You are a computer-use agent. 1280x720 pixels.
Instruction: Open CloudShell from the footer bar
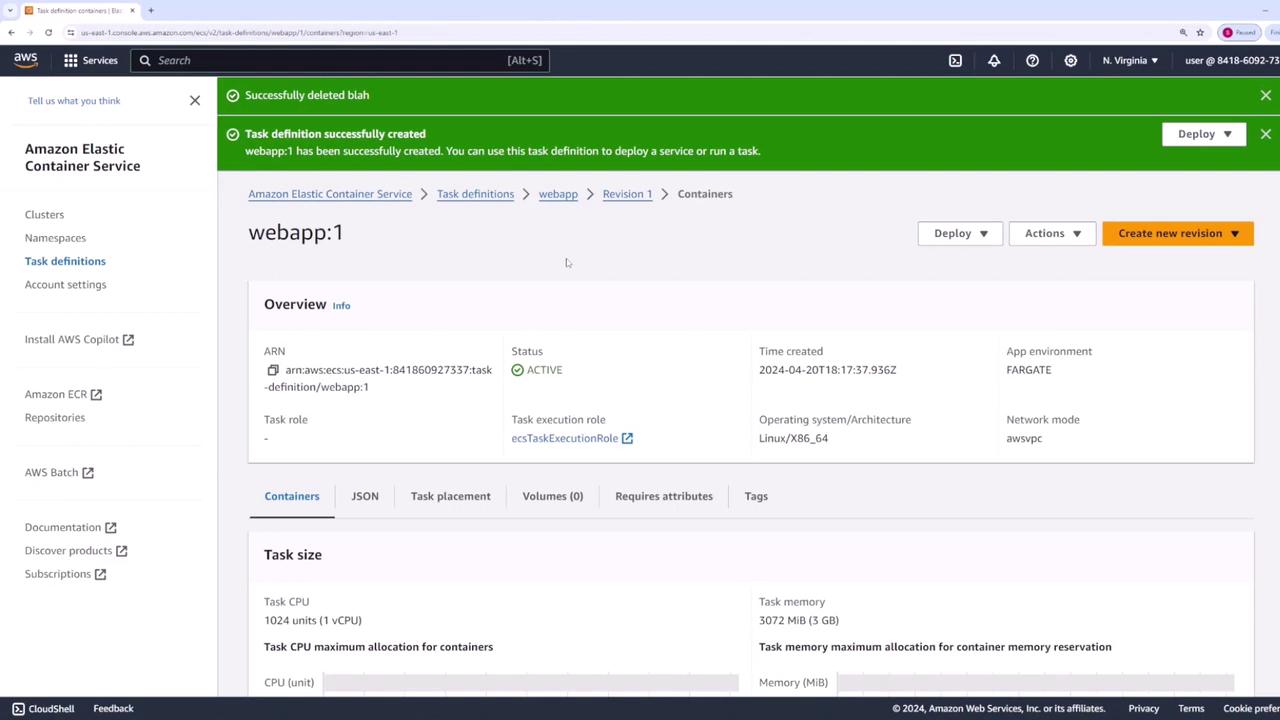[43, 709]
